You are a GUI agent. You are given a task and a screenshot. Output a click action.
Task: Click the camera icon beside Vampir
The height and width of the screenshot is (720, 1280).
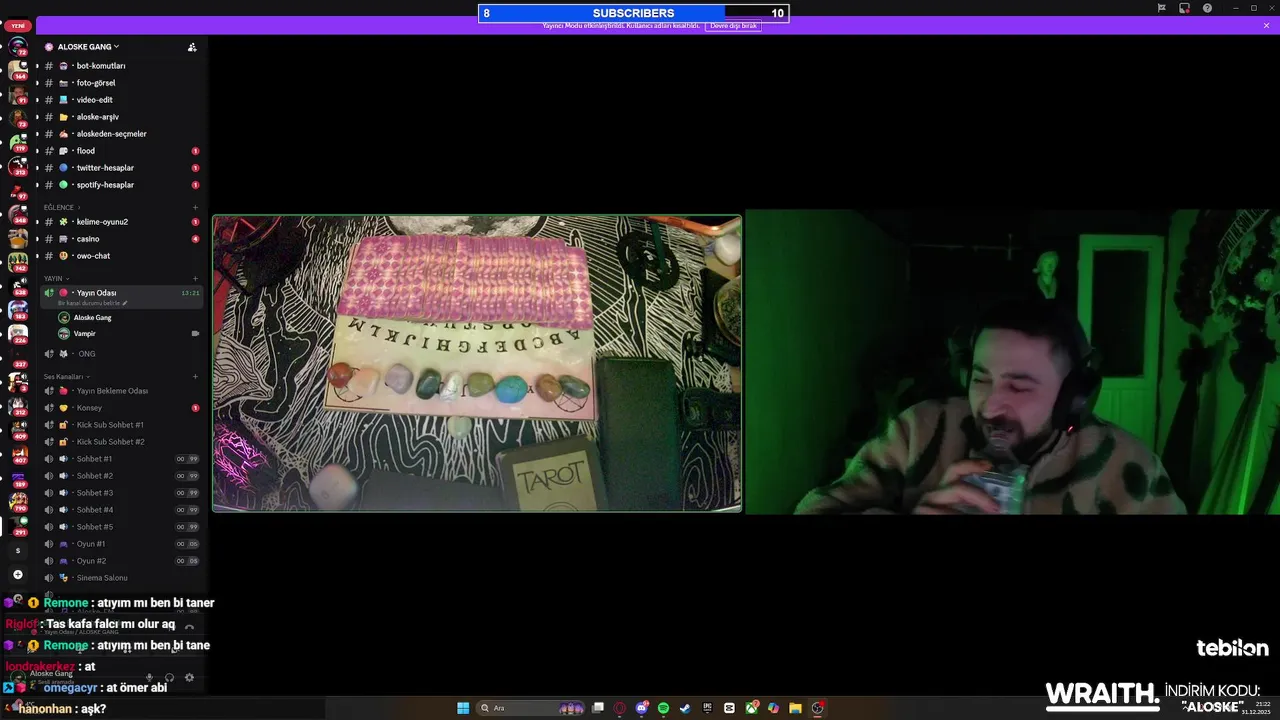(x=195, y=334)
